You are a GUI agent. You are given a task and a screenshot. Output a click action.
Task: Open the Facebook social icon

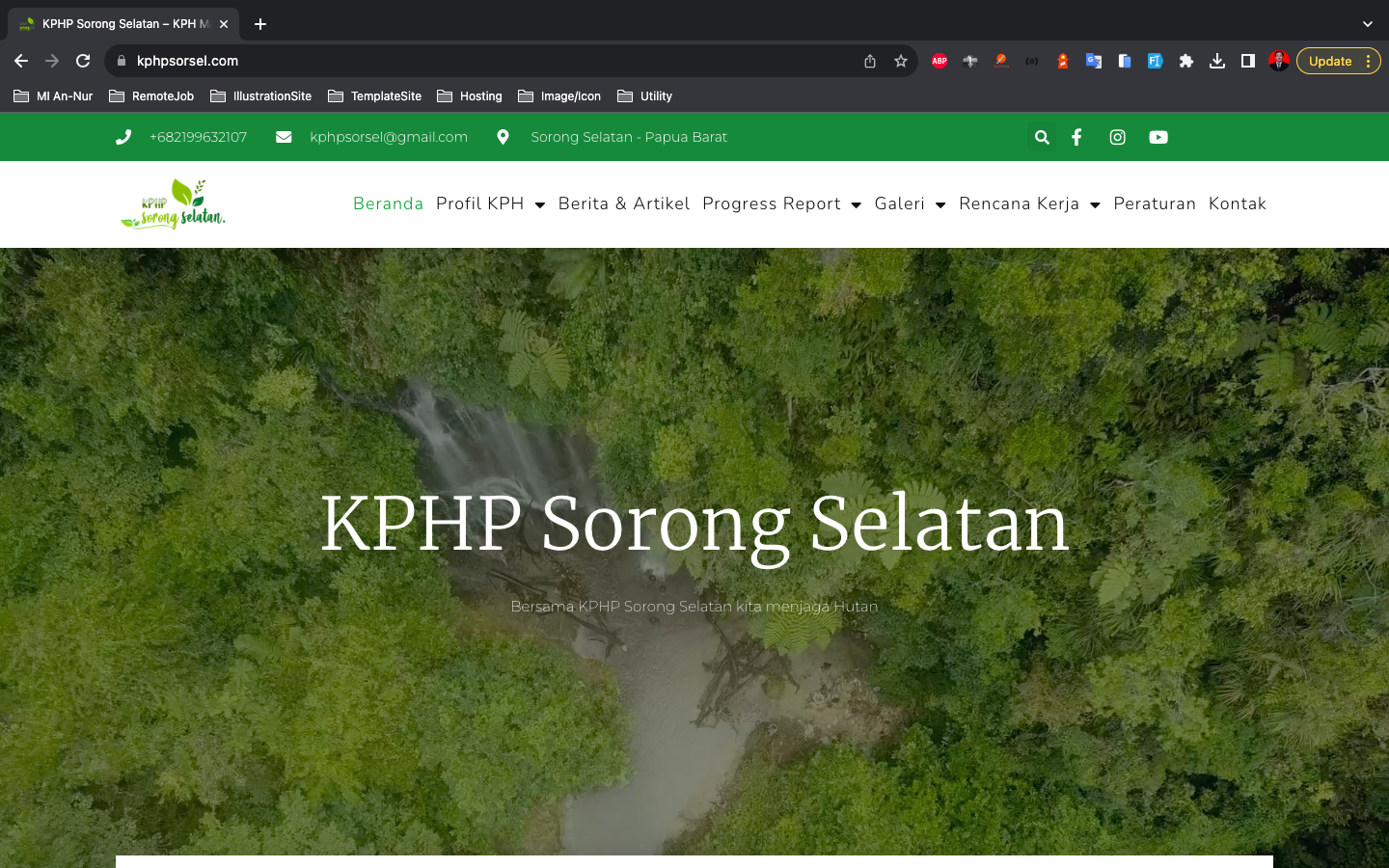[1076, 137]
